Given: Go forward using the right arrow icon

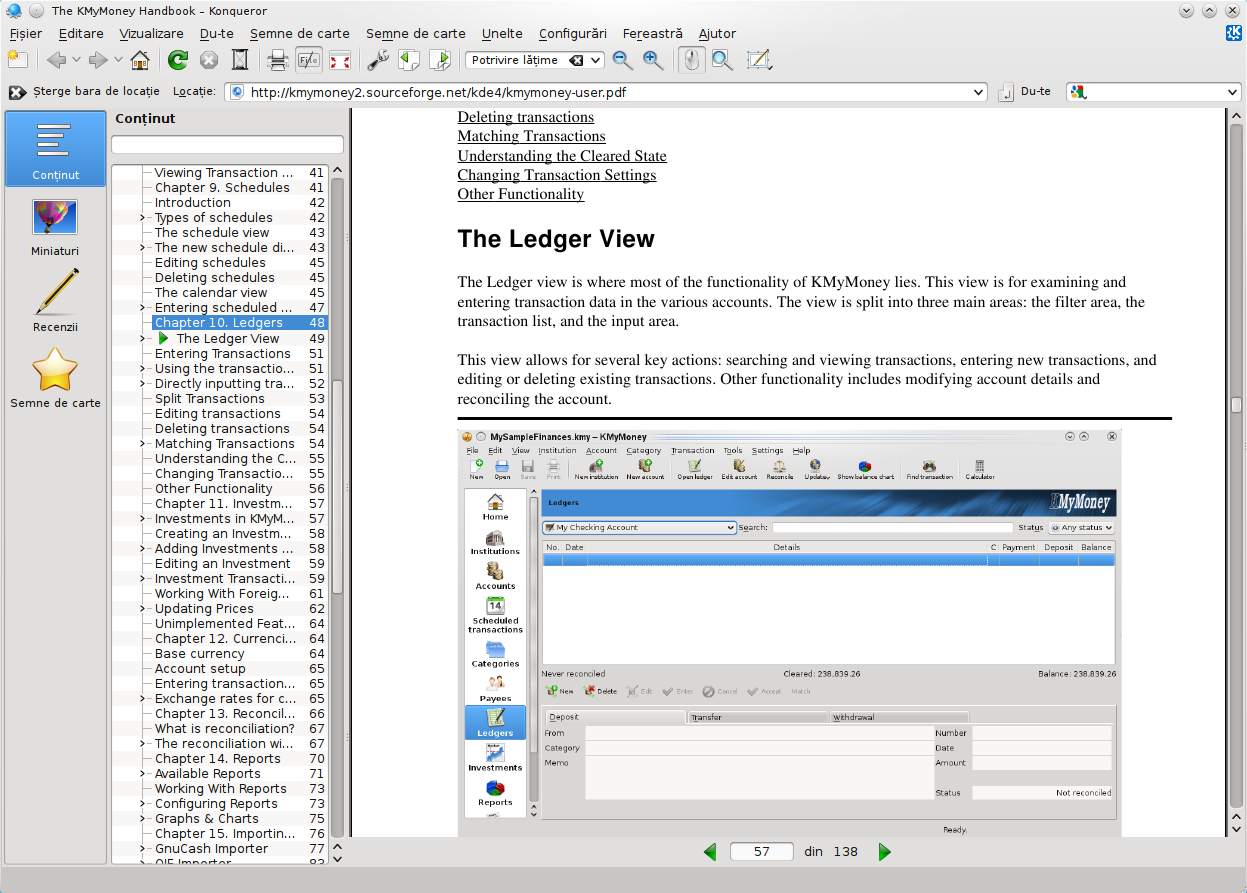Looking at the screenshot, I should (98, 60).
